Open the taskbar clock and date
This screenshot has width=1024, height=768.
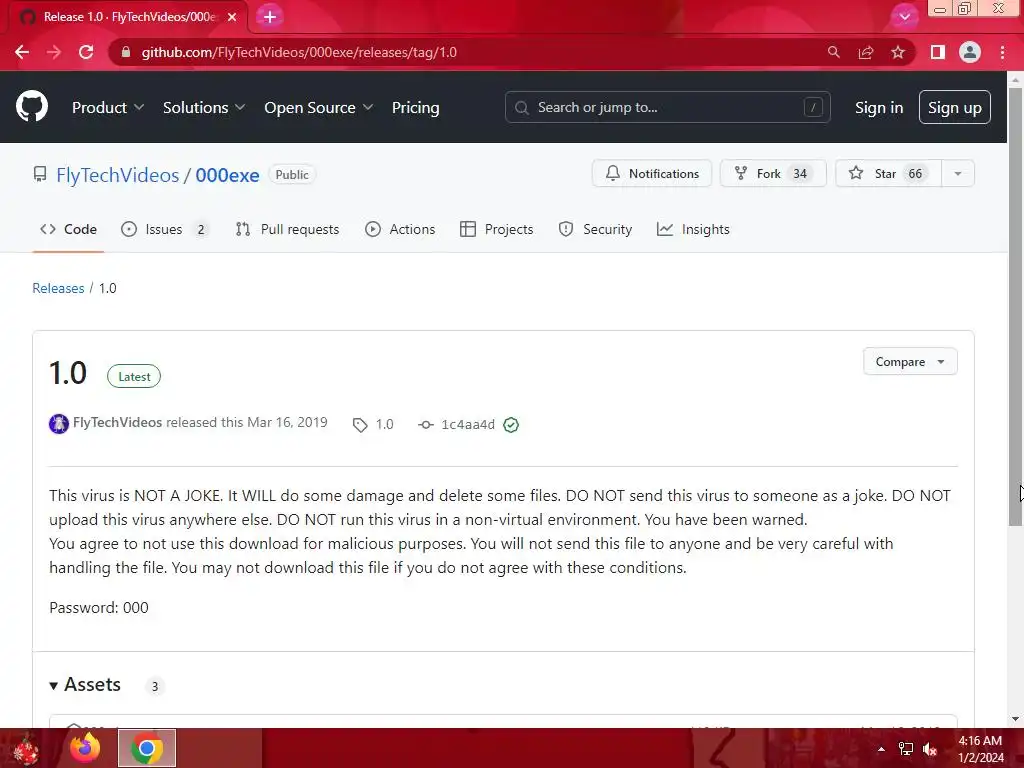980,749
